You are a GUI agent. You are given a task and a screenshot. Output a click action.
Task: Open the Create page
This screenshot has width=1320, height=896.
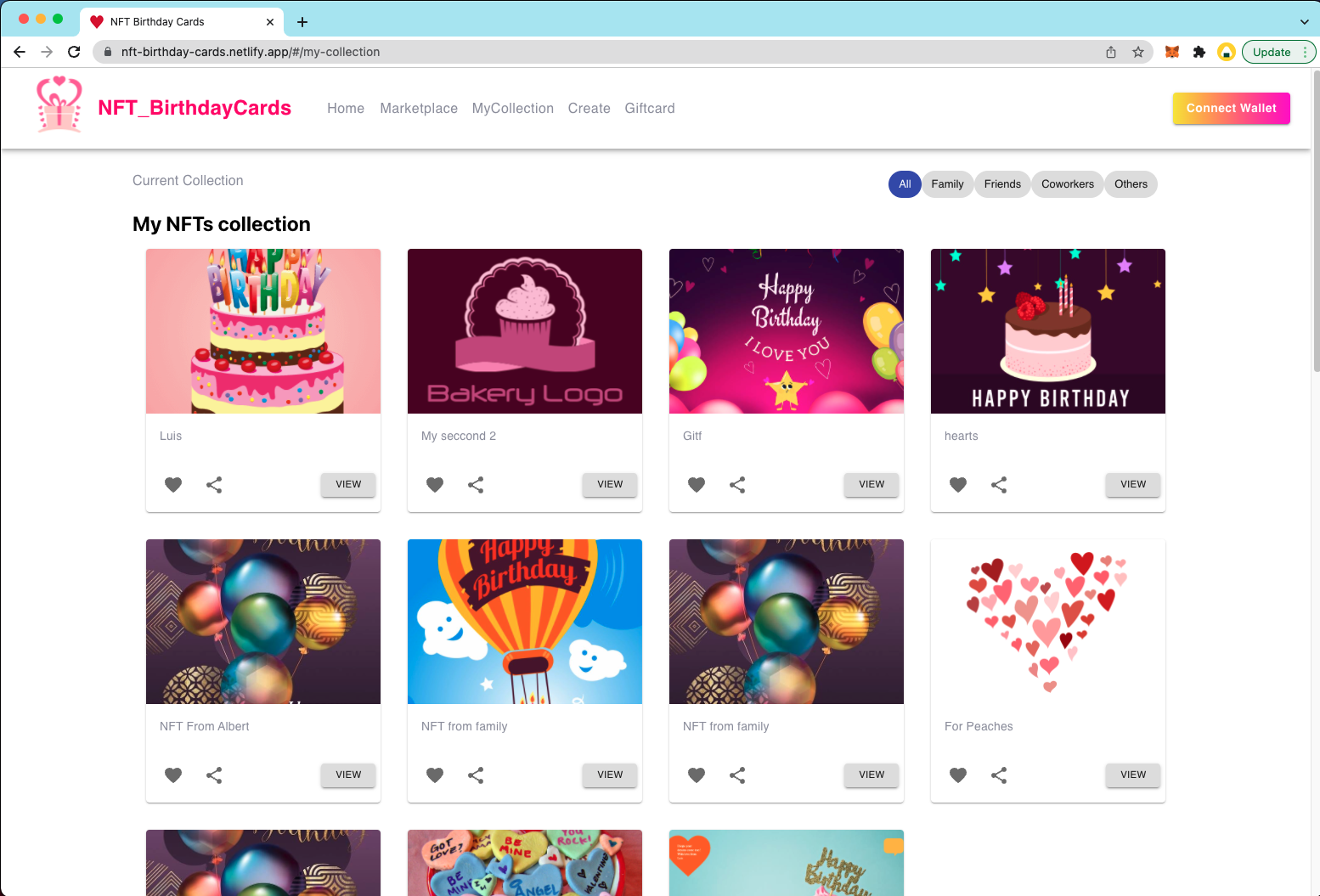(589, 109)
